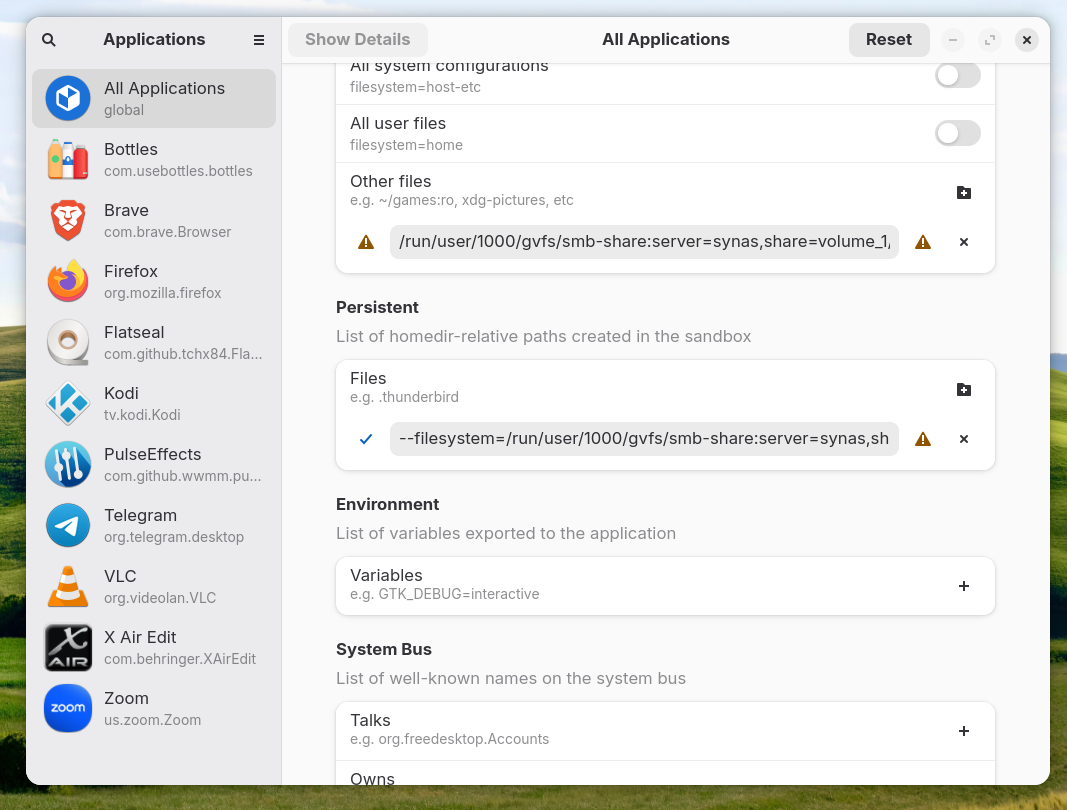This screenshot has height=810, width=1067.
Task: Click the blue checkmark on the persistent entry
Action: point(366,439)
